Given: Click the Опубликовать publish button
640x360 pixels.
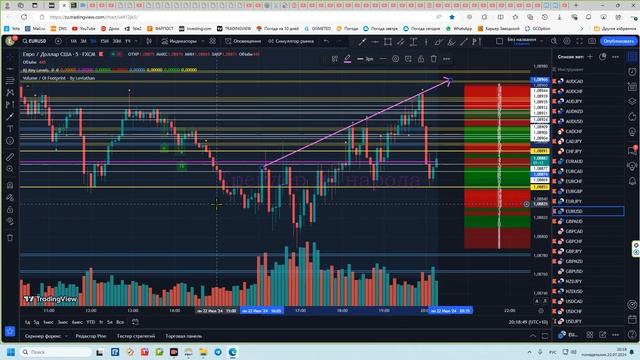Looking at the screenshot, I should pos(618,41).
